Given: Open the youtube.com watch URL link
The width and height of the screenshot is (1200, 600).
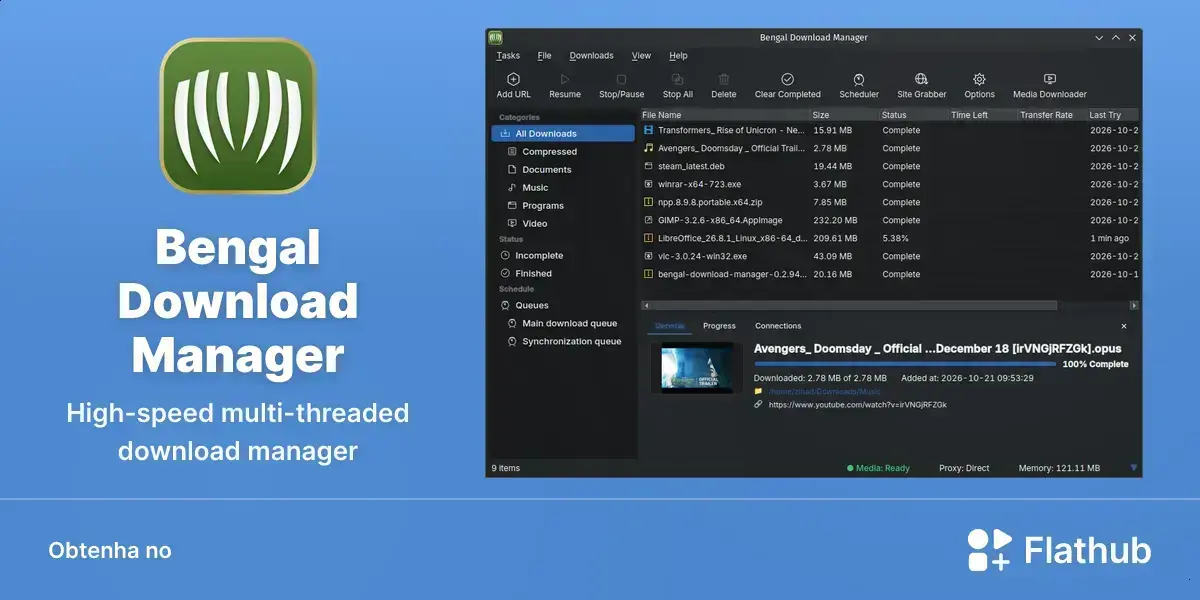Looking at the screenshot, I should [857, 405].
